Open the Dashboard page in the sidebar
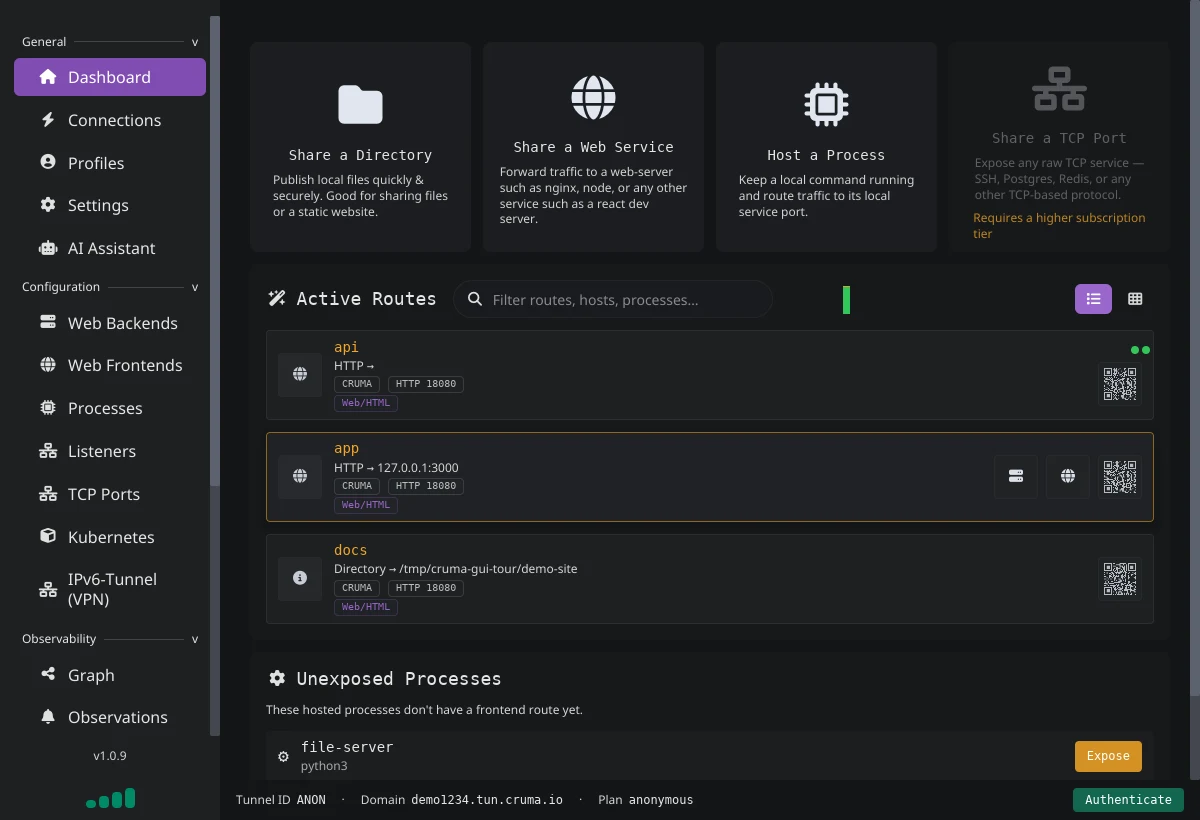 pyautogui.click(x=110, y=77)
